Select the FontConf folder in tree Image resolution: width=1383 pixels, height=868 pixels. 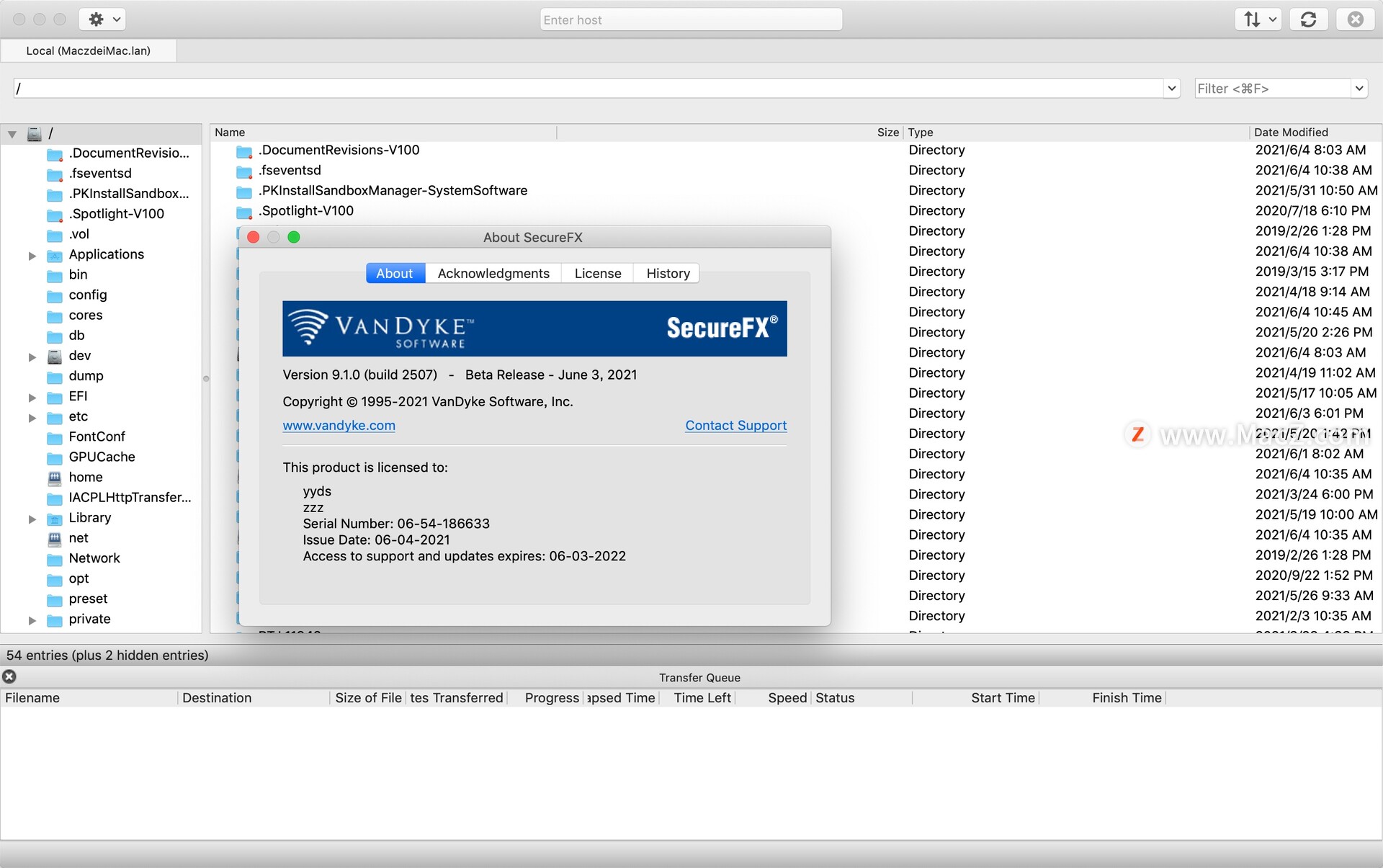coord(97,437)
